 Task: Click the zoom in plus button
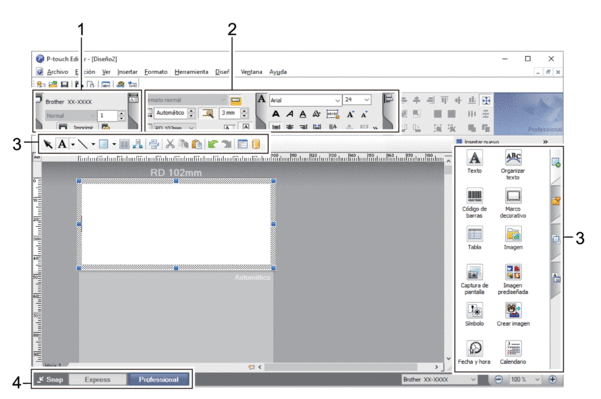point(552,379)
